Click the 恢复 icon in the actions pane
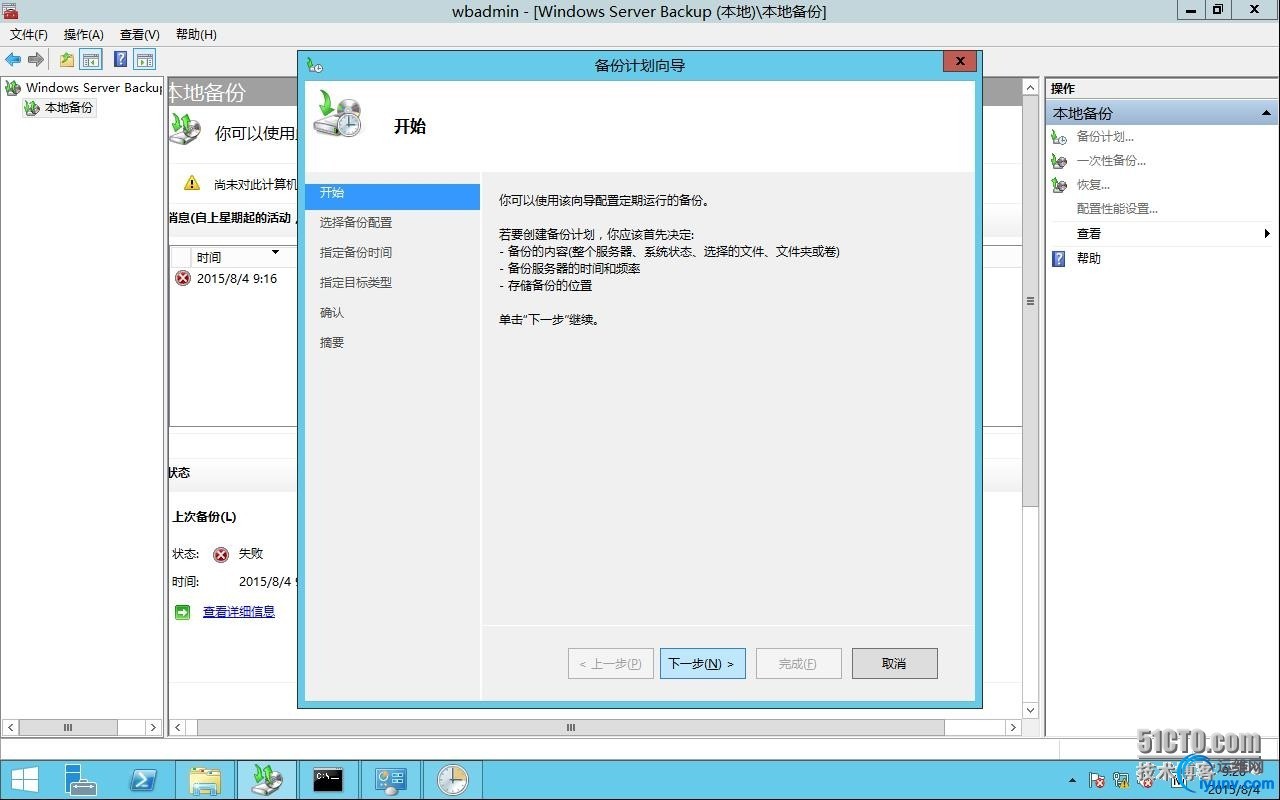The height and width of the screenshot is (800, 1280). pos(1059,185)
